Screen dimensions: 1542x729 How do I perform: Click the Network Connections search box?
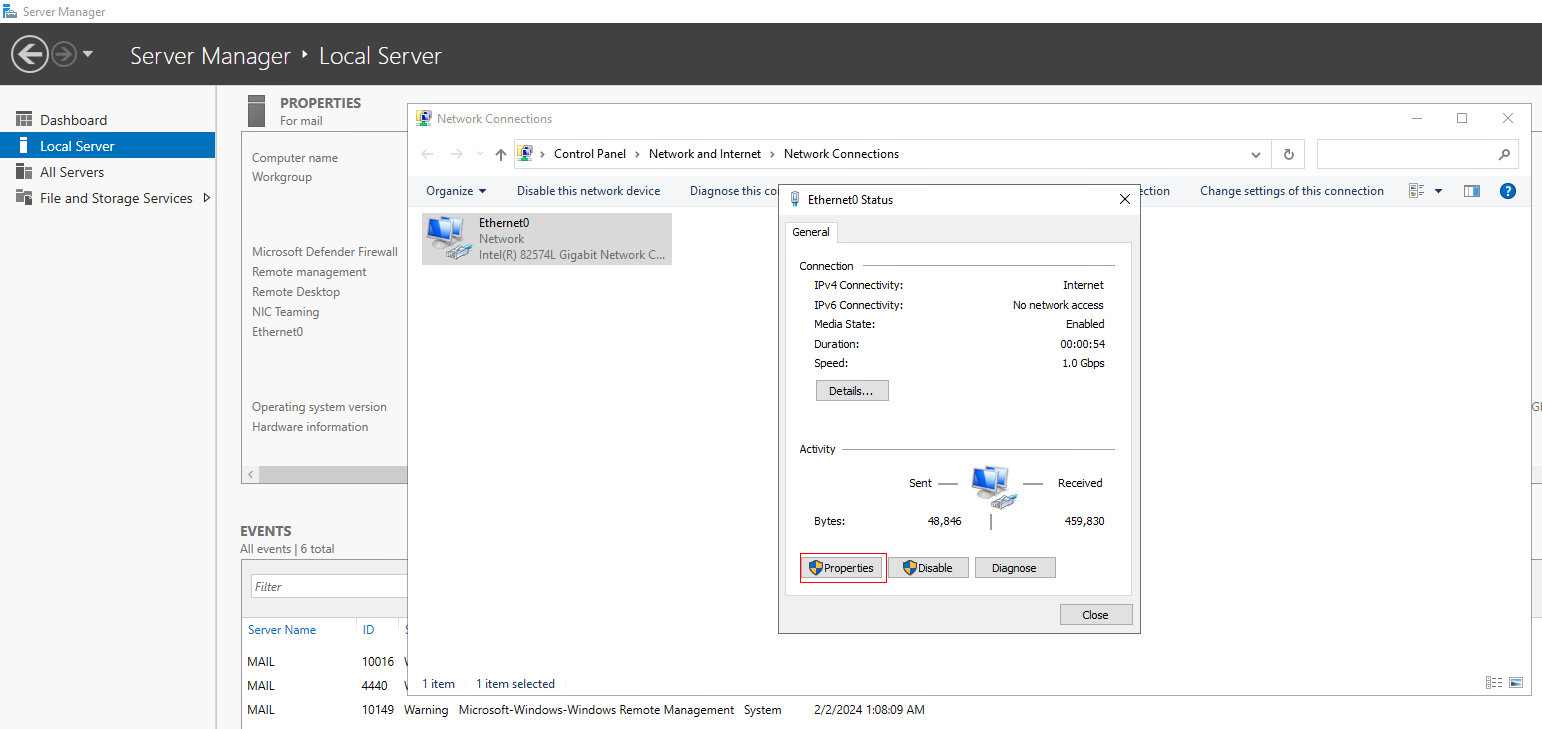[x=1418, y=155]
